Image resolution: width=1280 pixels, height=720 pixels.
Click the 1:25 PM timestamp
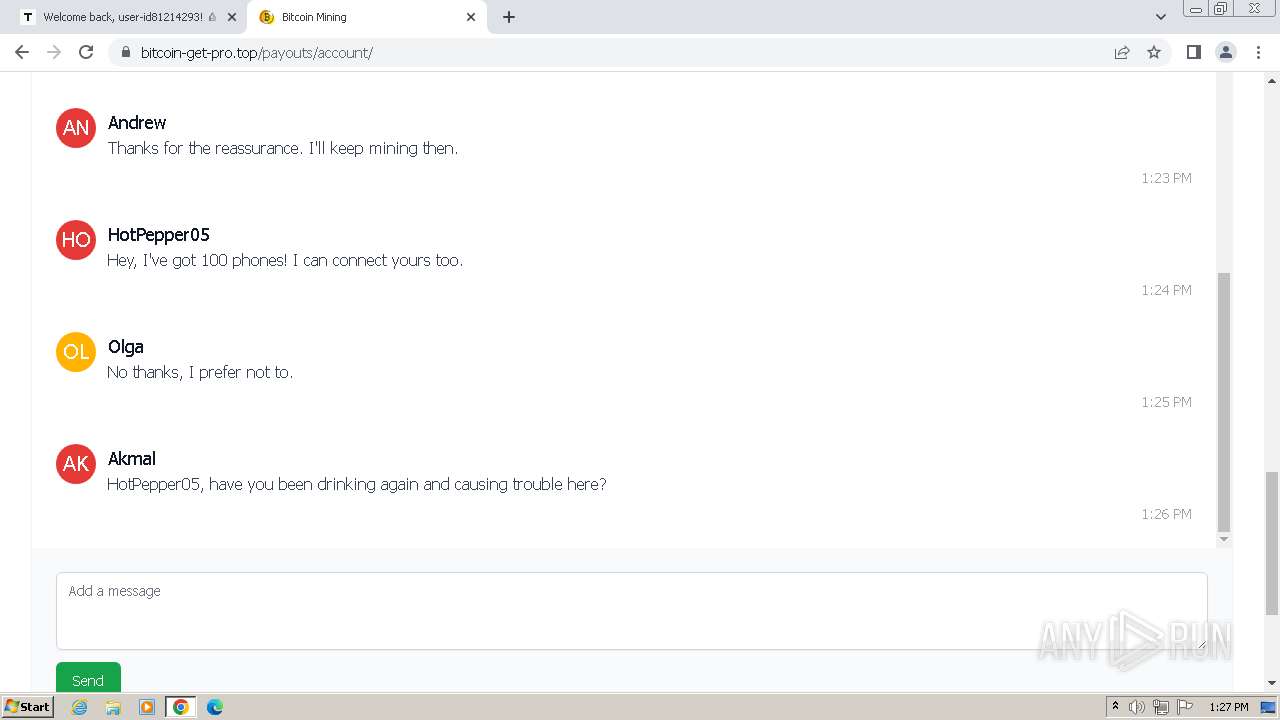[x=1166, y=402]
